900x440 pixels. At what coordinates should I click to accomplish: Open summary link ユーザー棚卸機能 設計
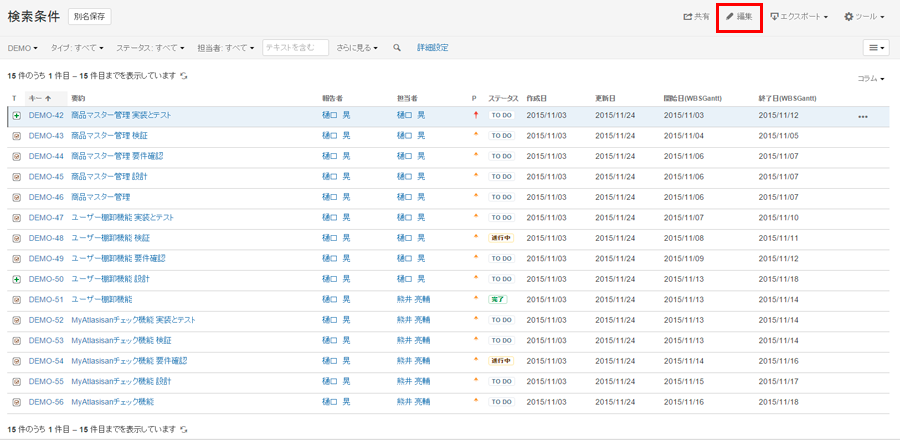pyautogui.click(x=111, y=279)
